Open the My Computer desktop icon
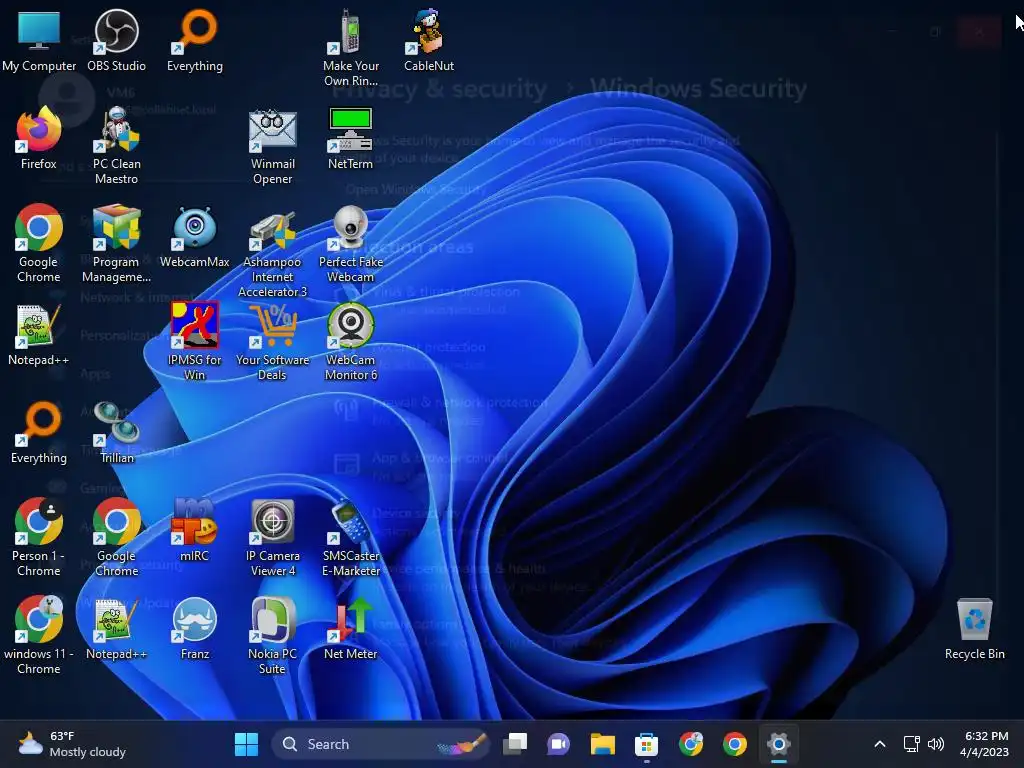This screenshot has height=768, width=1024. (39, 40)
